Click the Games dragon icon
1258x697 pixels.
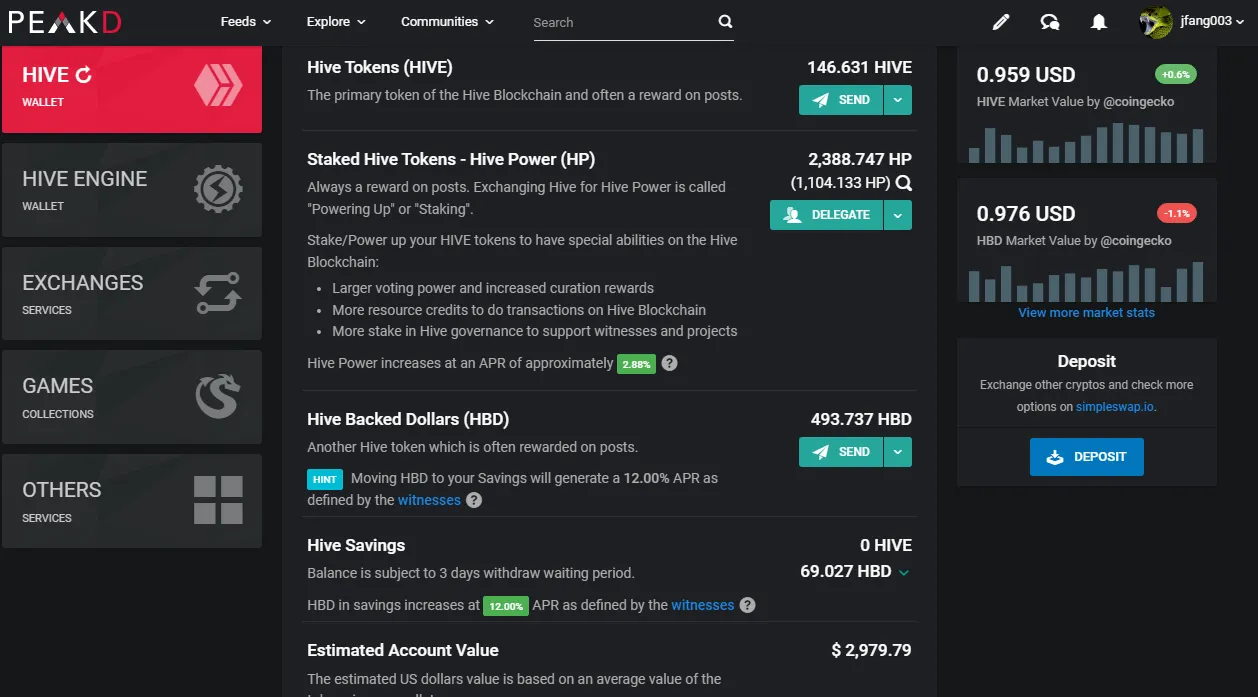pyautogui.click(x=218, y=397)
